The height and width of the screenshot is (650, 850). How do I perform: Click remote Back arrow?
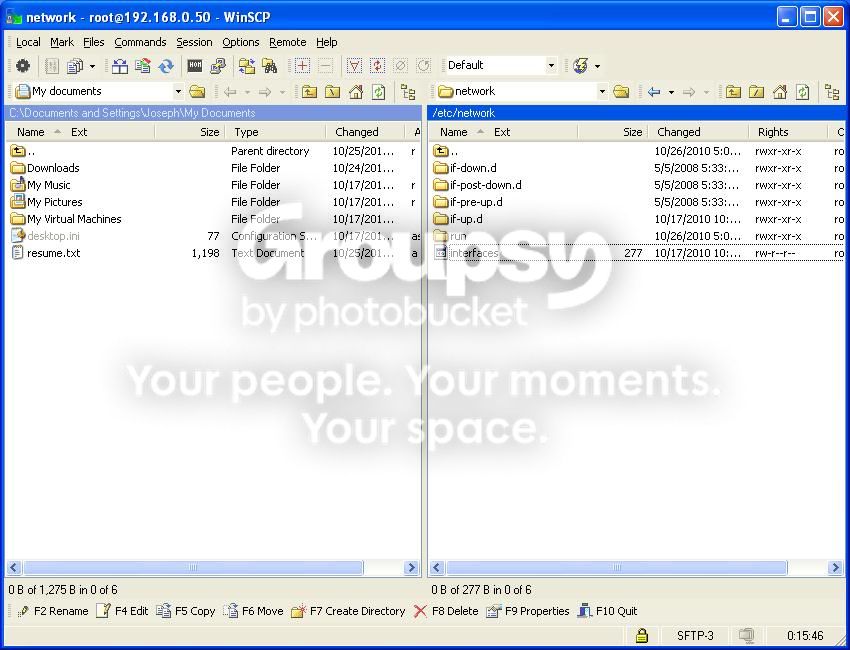(x=654, y=92)
